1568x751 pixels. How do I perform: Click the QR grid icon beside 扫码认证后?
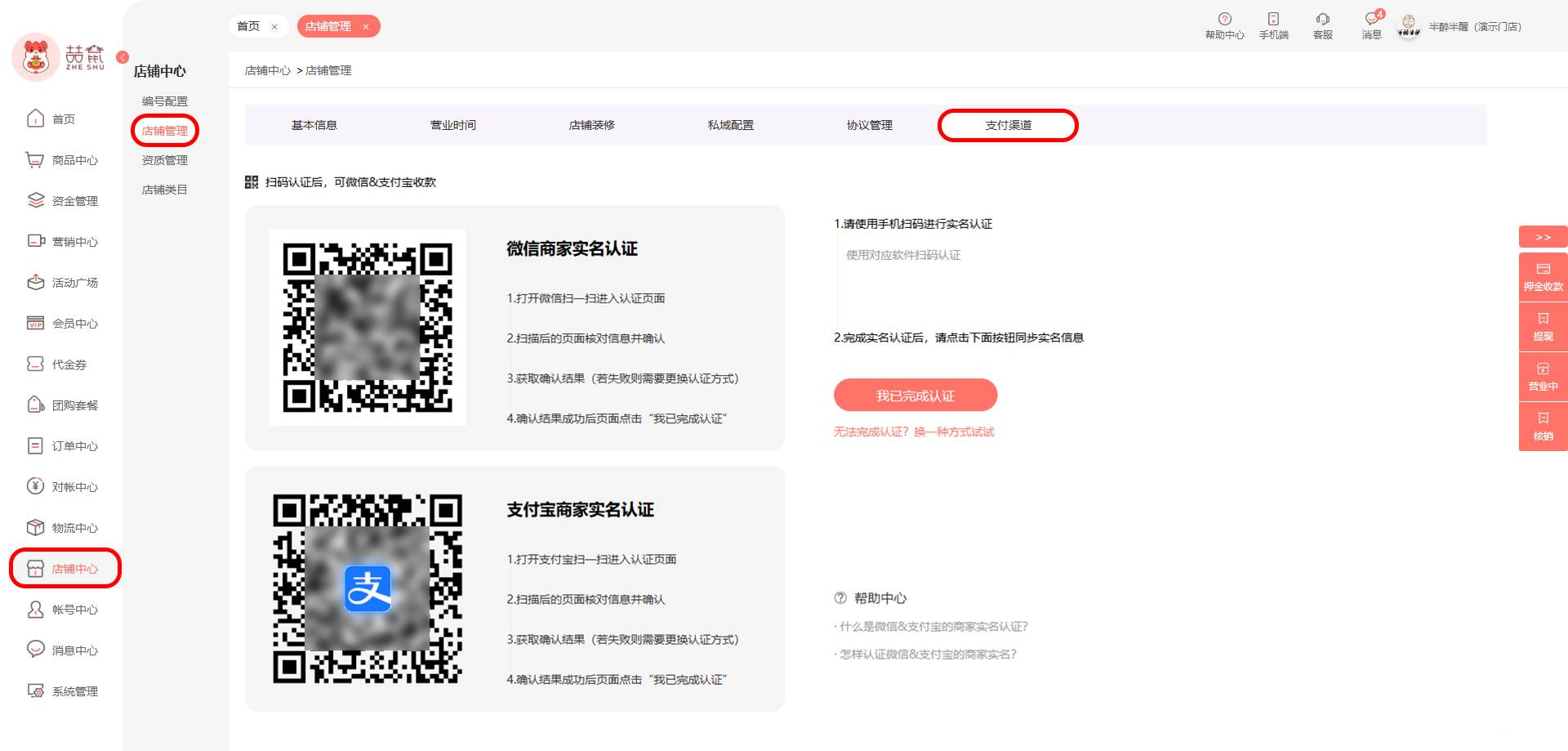pos(252,182)
